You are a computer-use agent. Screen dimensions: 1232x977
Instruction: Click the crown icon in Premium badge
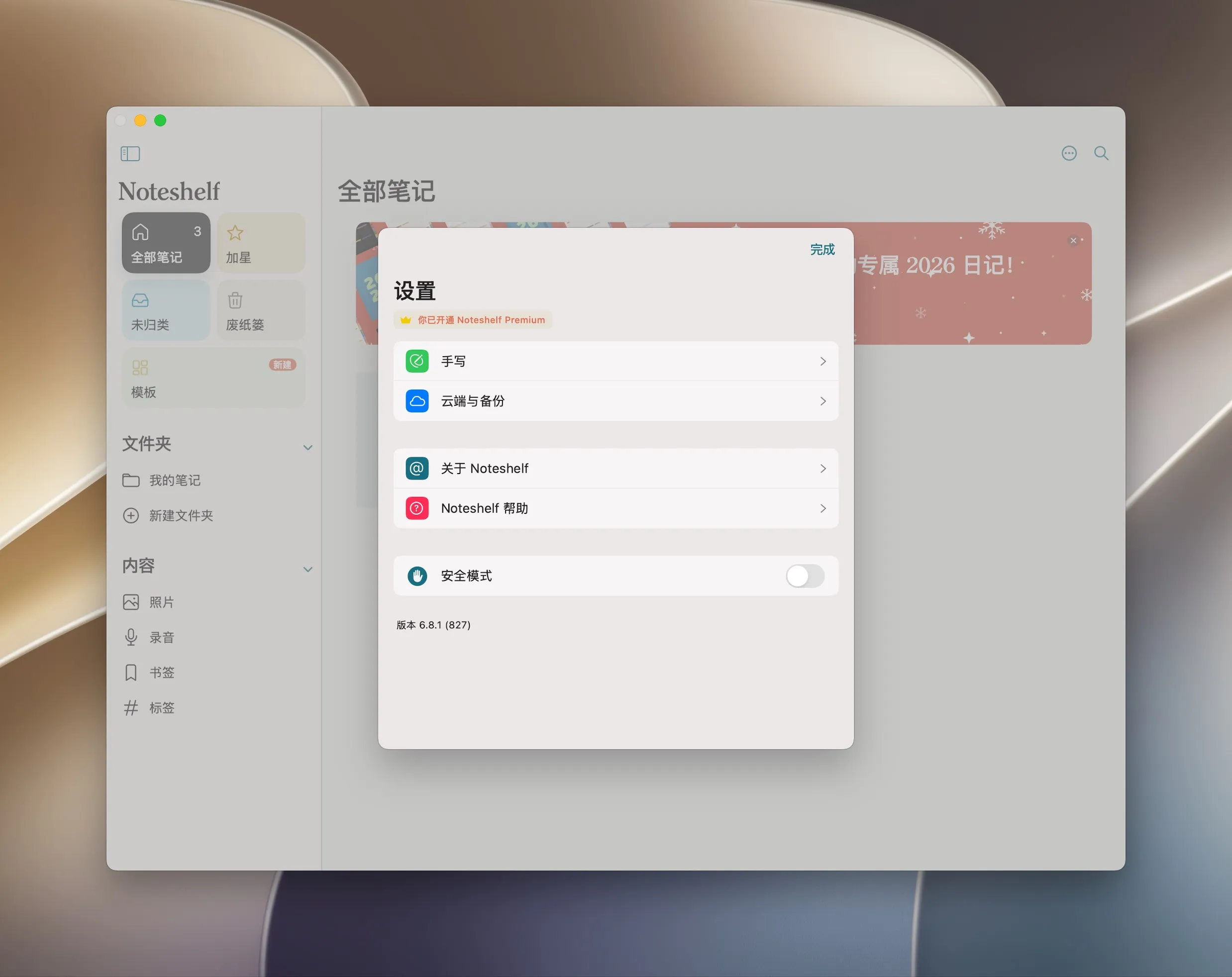pos(406,320)
